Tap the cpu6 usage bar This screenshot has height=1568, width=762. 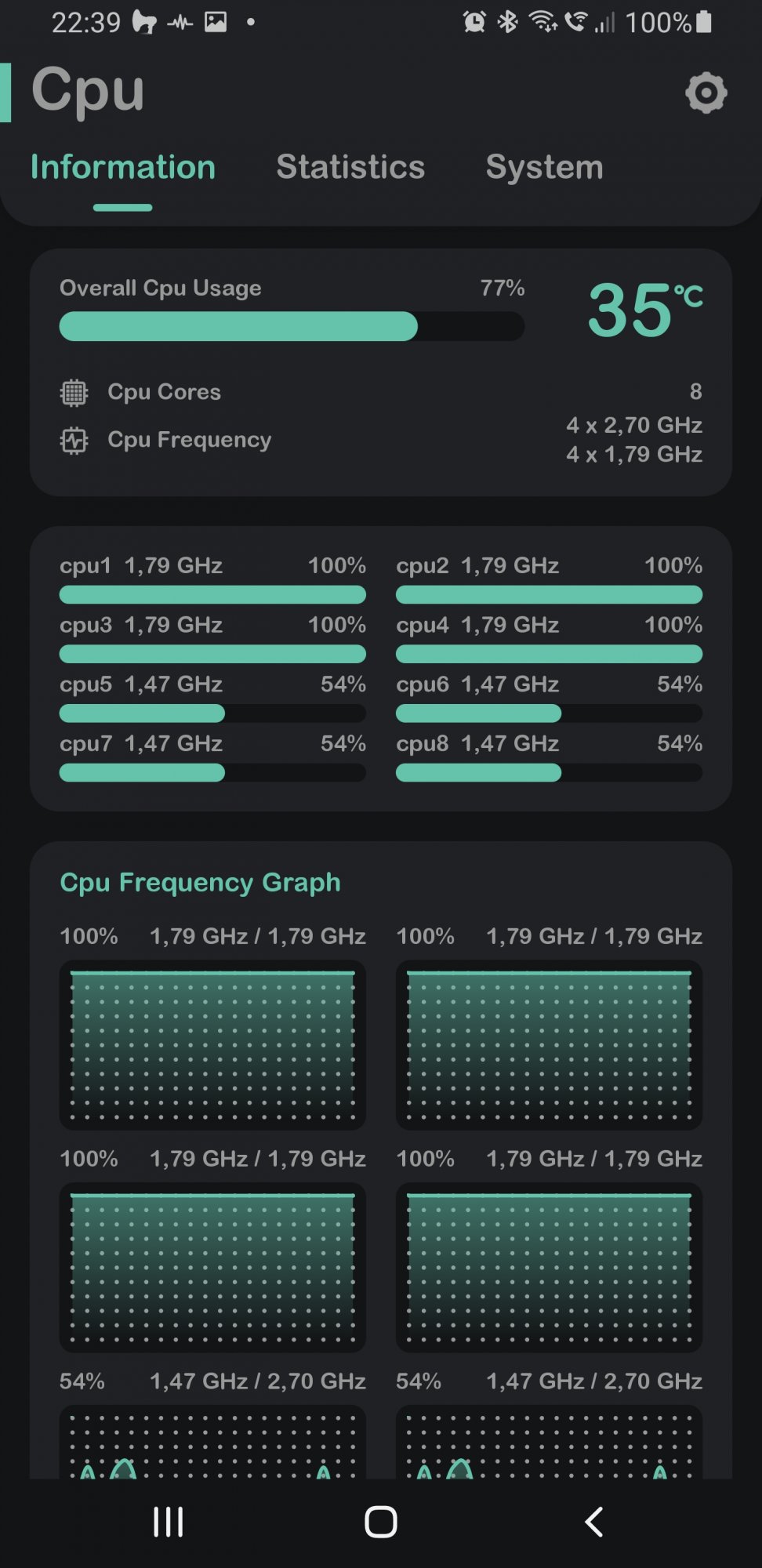pos(549,713)
